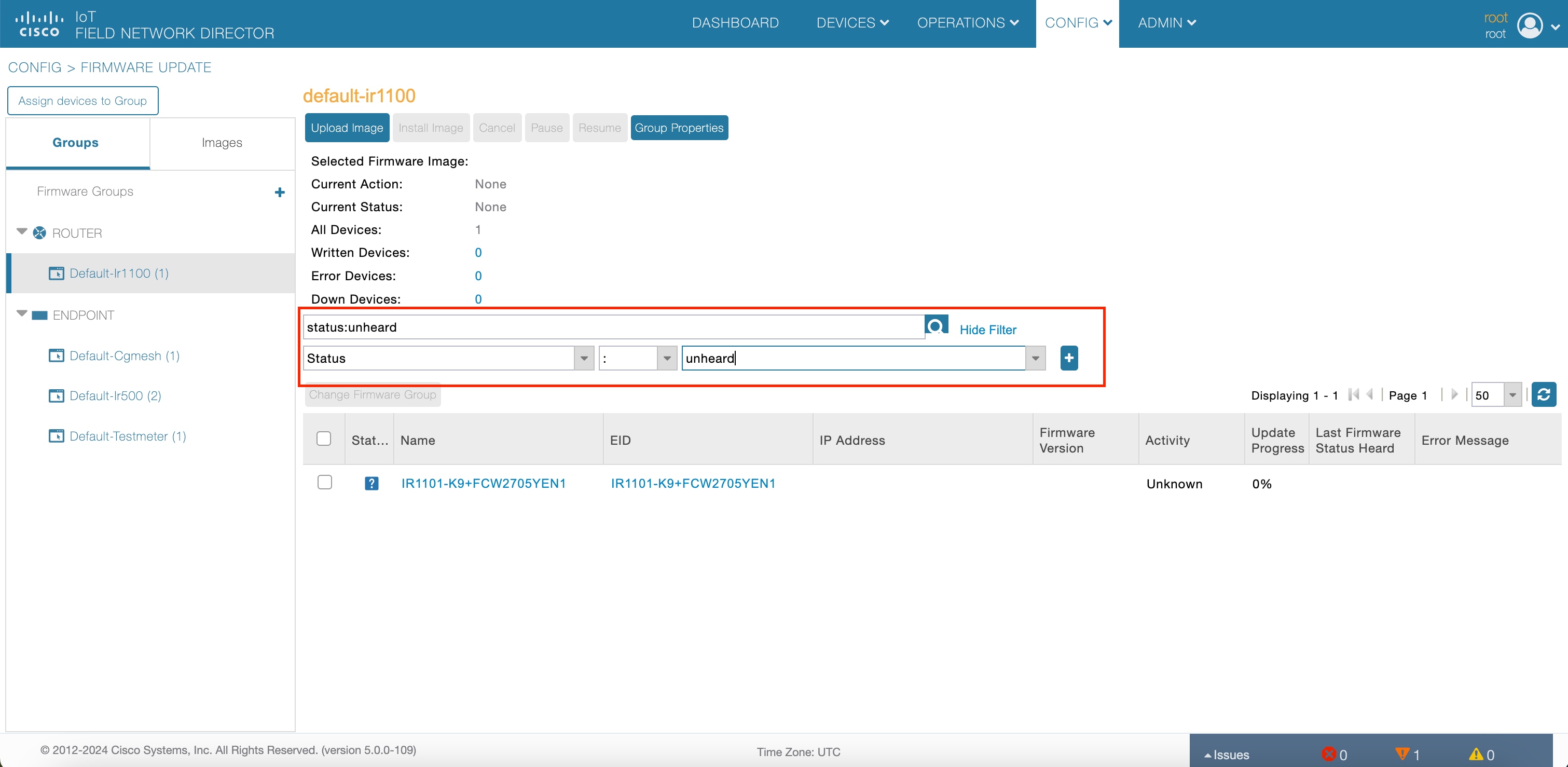Go to DASHBOARD
This screenshot has width=1568, height=767.
pyautogui.click(x=735, y=23)
